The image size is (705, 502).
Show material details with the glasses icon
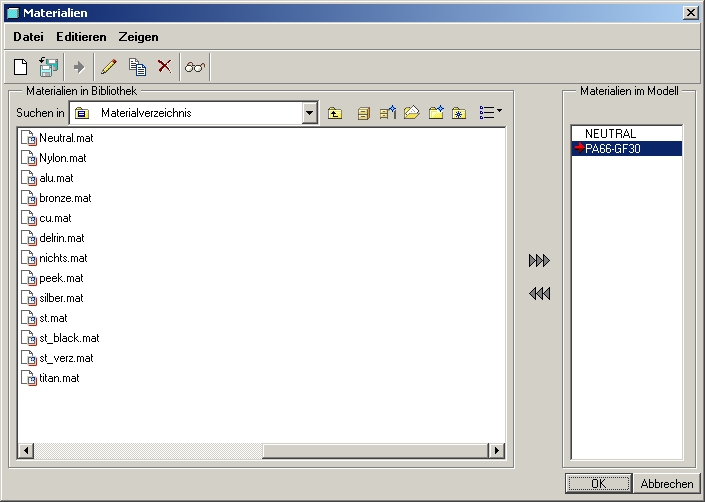click(x=195, y=67)
